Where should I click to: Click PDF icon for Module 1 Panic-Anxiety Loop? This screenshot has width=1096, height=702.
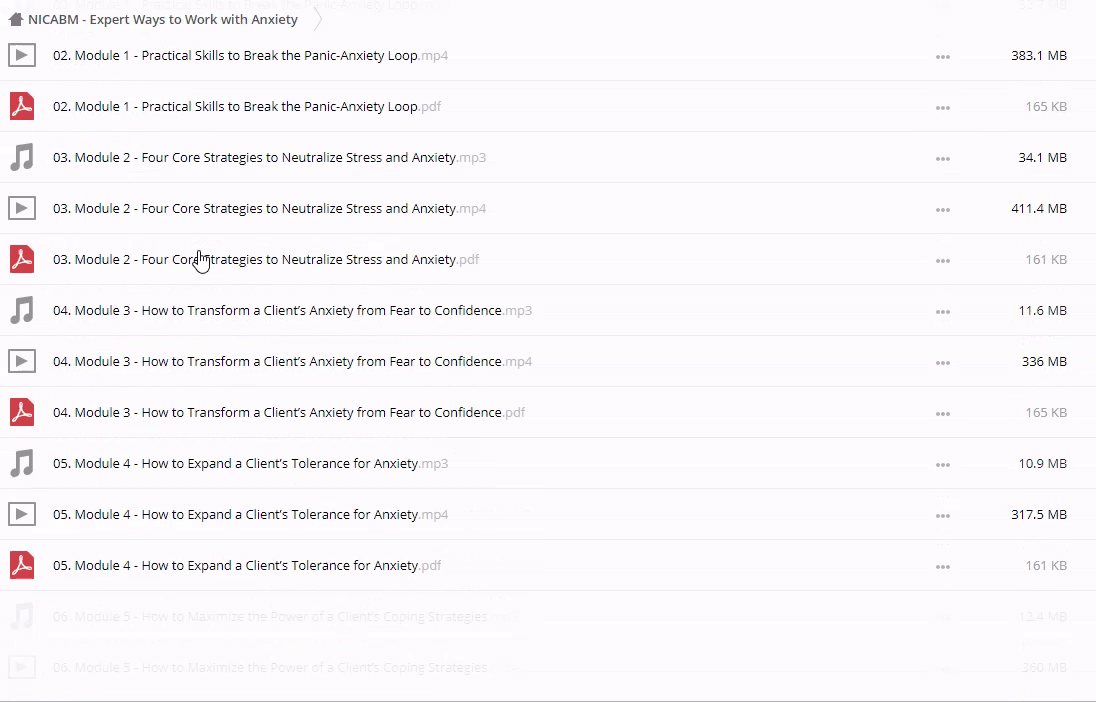[22, 107]
